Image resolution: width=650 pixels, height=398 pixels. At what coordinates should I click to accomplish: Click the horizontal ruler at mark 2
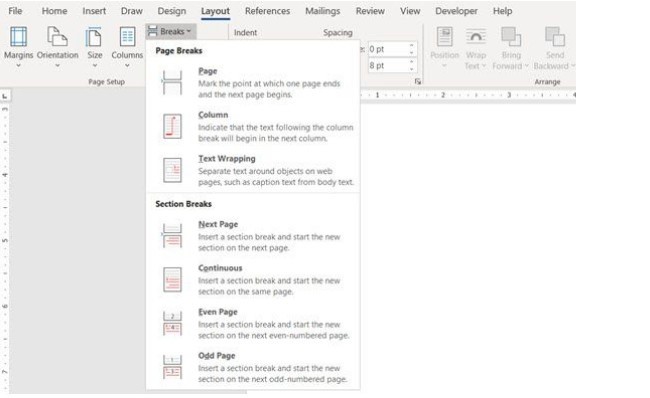click(443, 95)
